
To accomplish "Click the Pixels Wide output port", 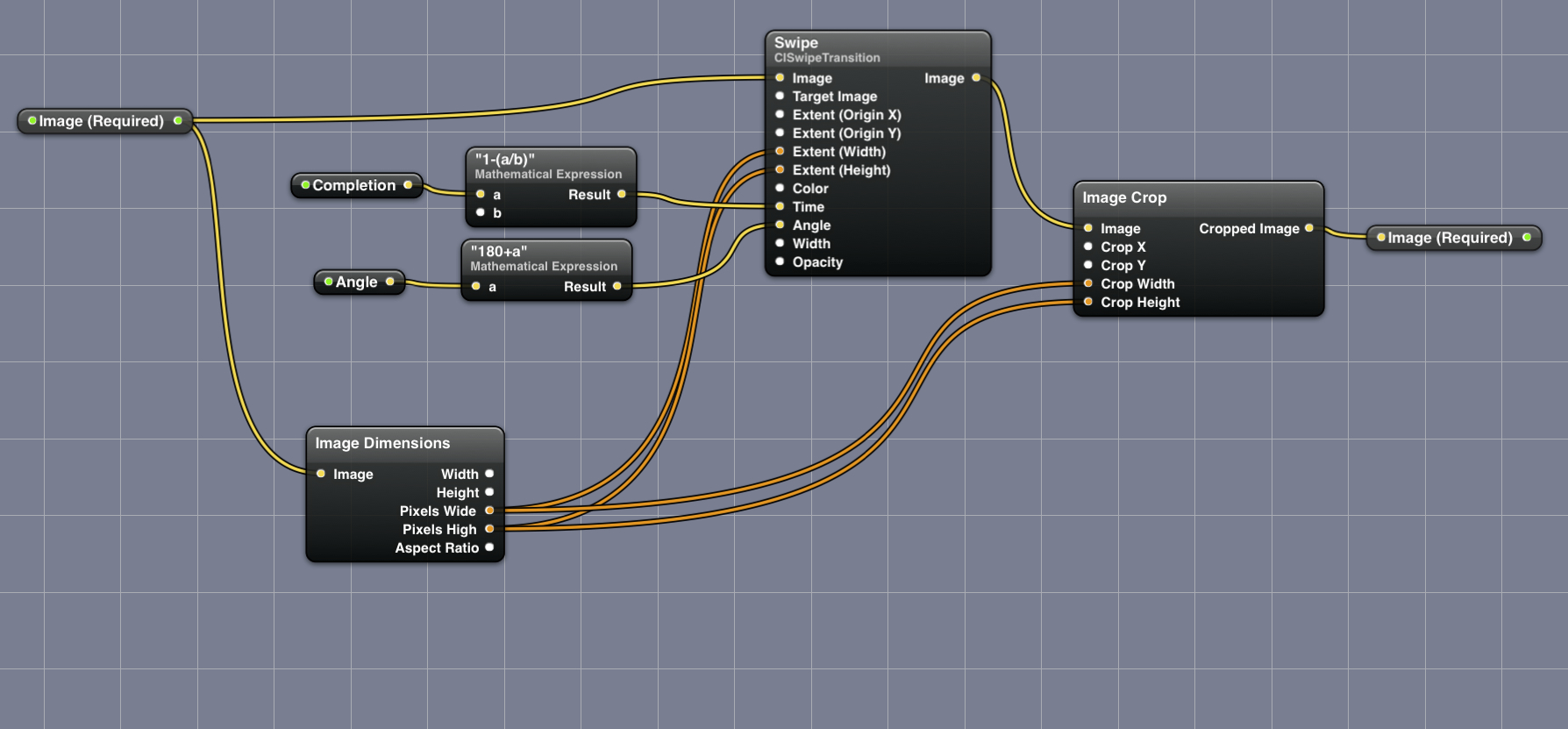I will point(489,511).
